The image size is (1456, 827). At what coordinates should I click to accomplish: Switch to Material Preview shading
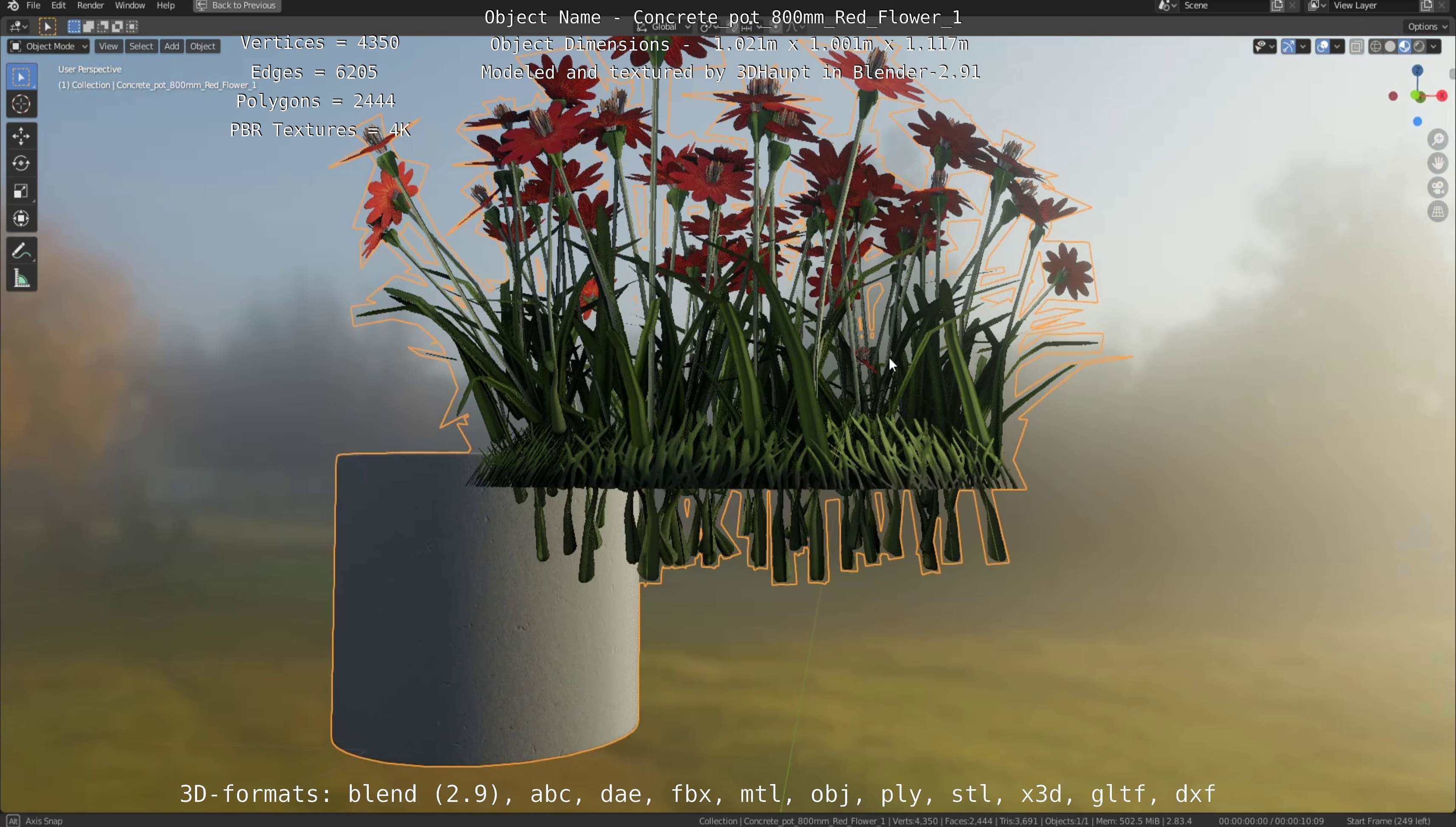(x=1405, y=47)
